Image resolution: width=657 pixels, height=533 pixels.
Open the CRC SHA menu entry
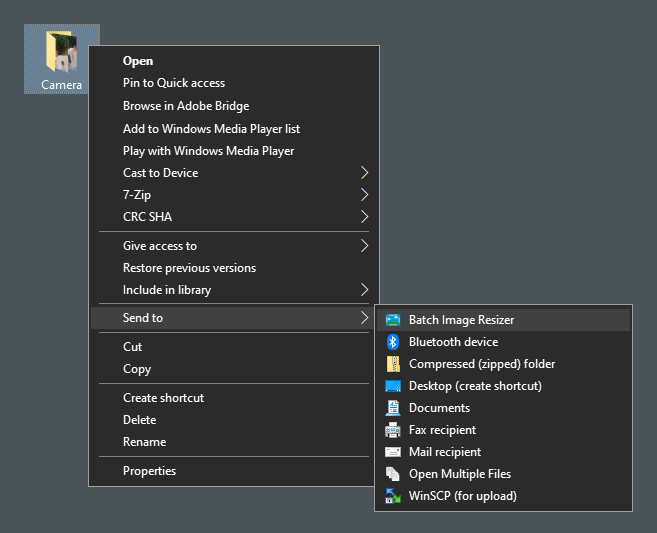[x=234, y=217]
